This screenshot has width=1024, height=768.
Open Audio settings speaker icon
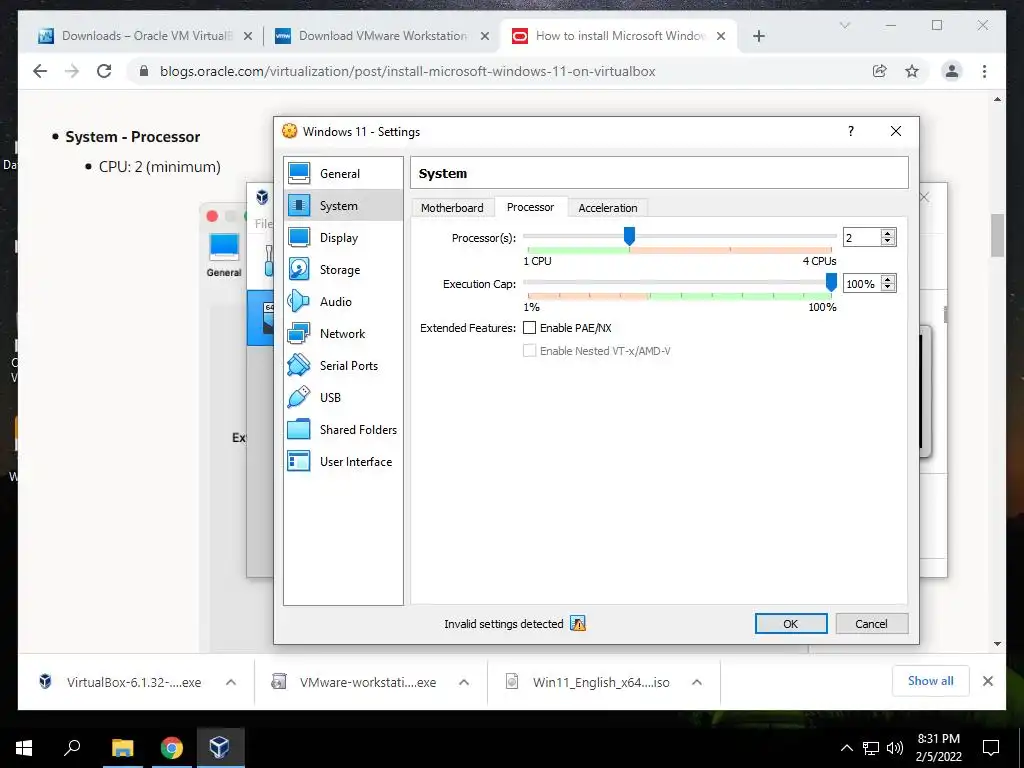pos(299,301)
